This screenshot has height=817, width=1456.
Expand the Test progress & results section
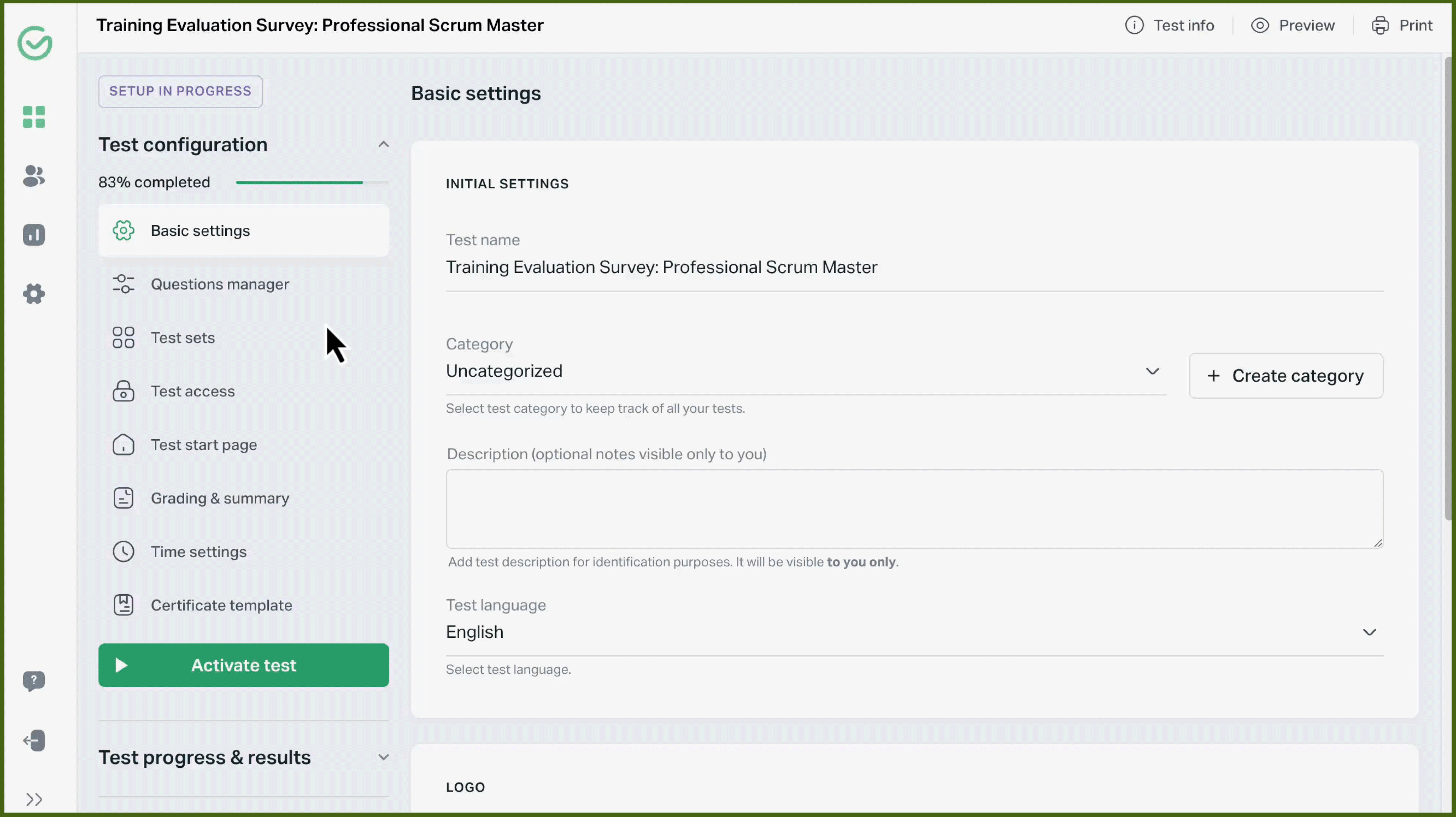[x=384, y=757]
